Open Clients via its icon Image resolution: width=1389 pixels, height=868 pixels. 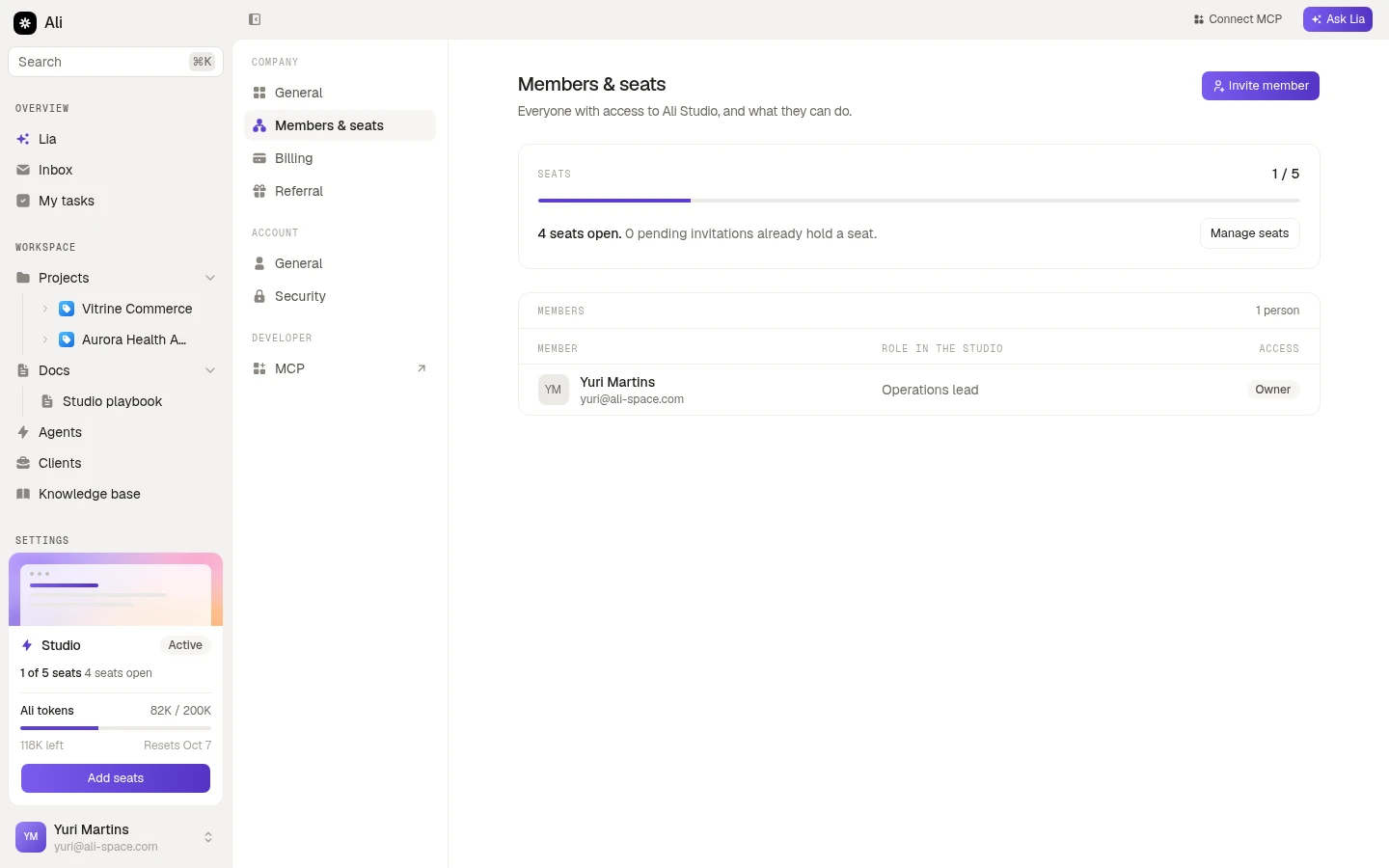click(x=23, y=463)
